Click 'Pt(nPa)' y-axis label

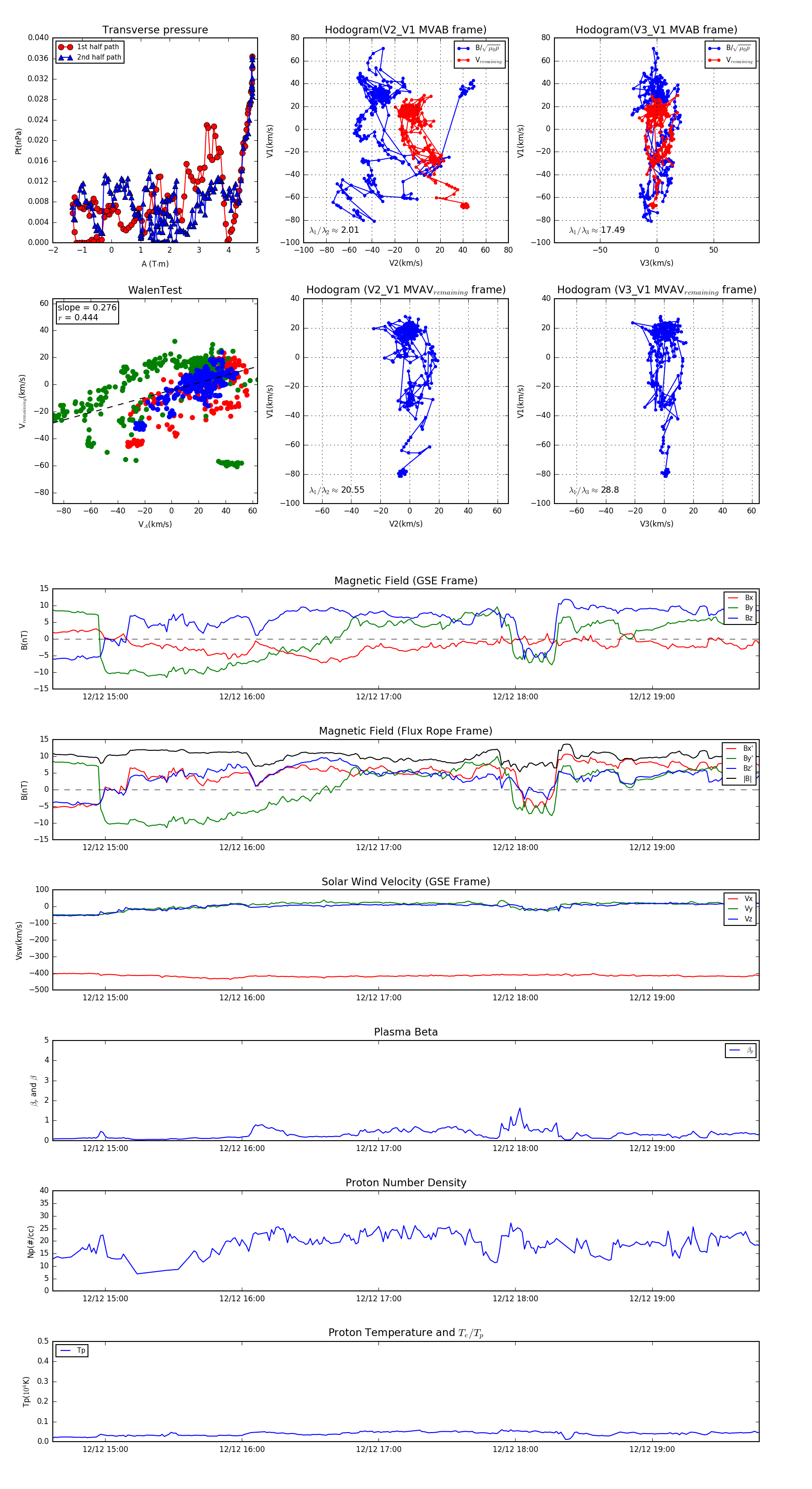[18, 141]
